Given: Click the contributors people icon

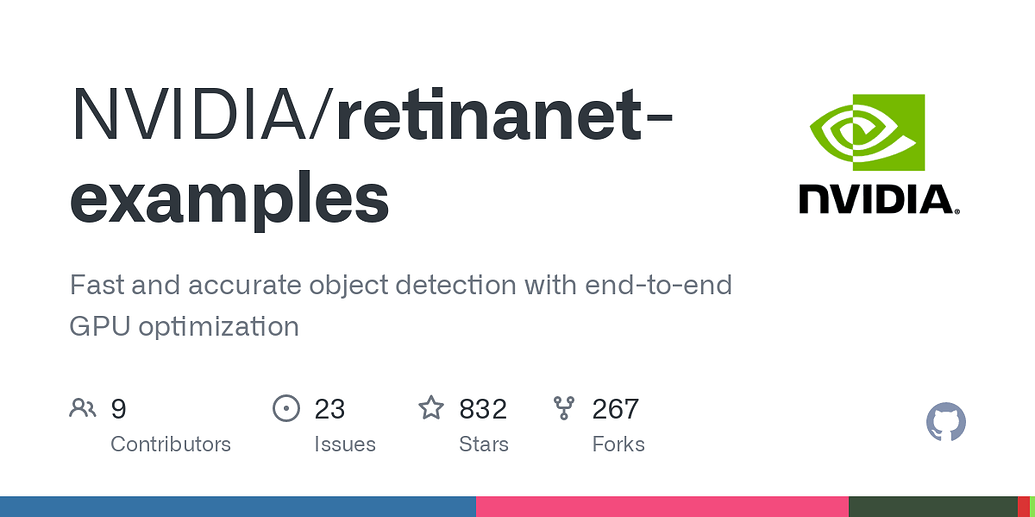Looking at the screenshot, I should tap(83, 409).
